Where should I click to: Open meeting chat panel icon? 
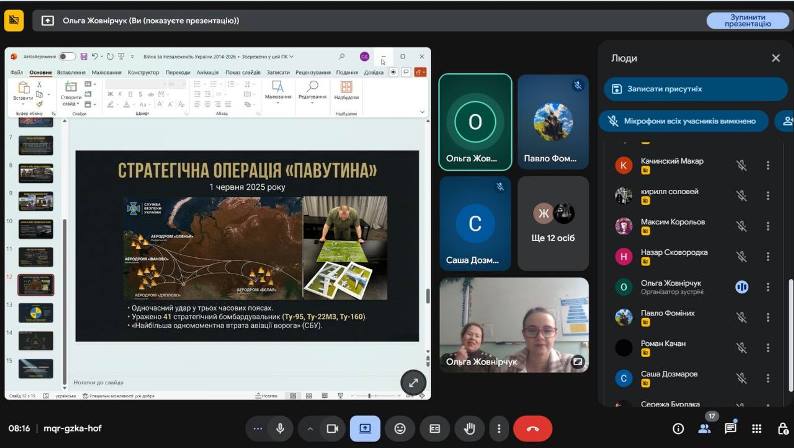(x=730, y=429)
